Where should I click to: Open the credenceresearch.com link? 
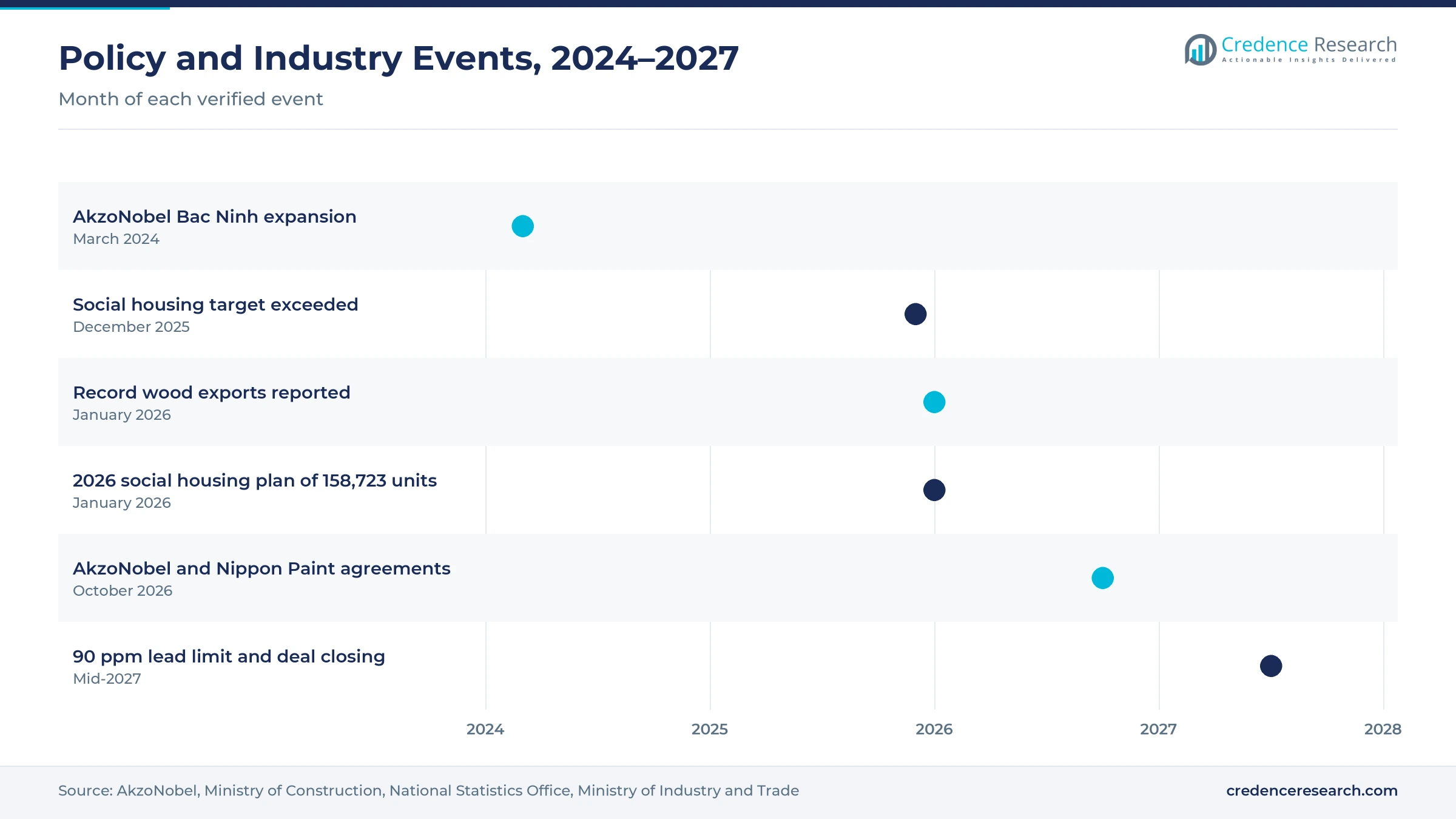click(x=1312, y=790)
